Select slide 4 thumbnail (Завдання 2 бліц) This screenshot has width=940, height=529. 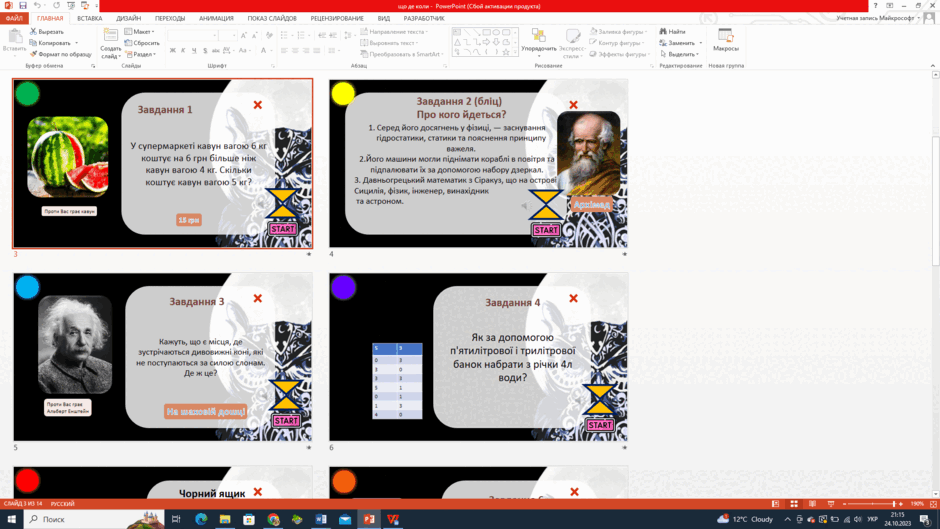pyautogui.click(x=478, y=163)
